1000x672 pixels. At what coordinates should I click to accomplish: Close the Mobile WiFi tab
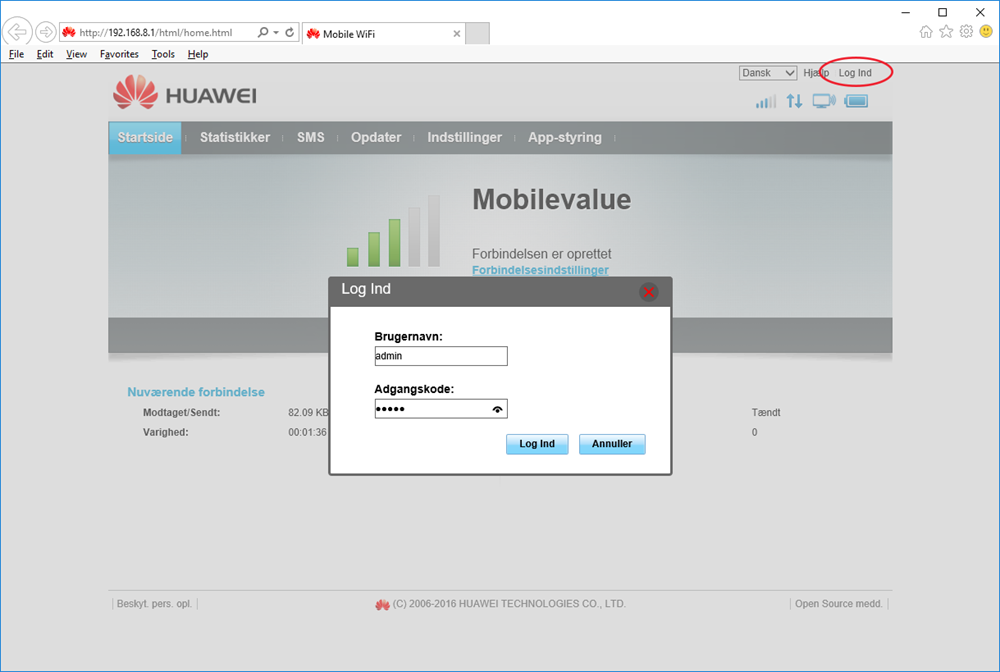point(457,34)
